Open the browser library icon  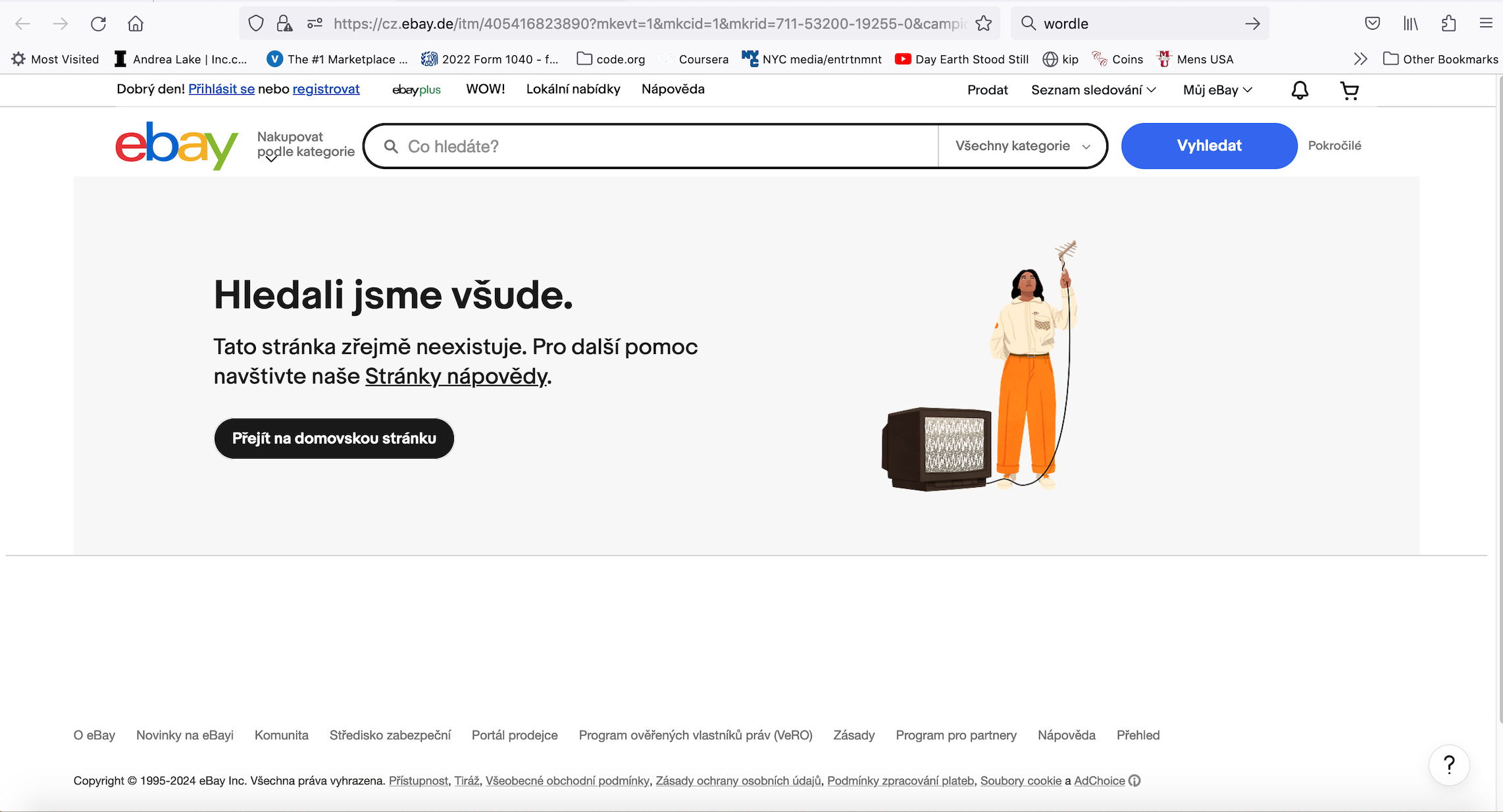(x=1410, y=24)
